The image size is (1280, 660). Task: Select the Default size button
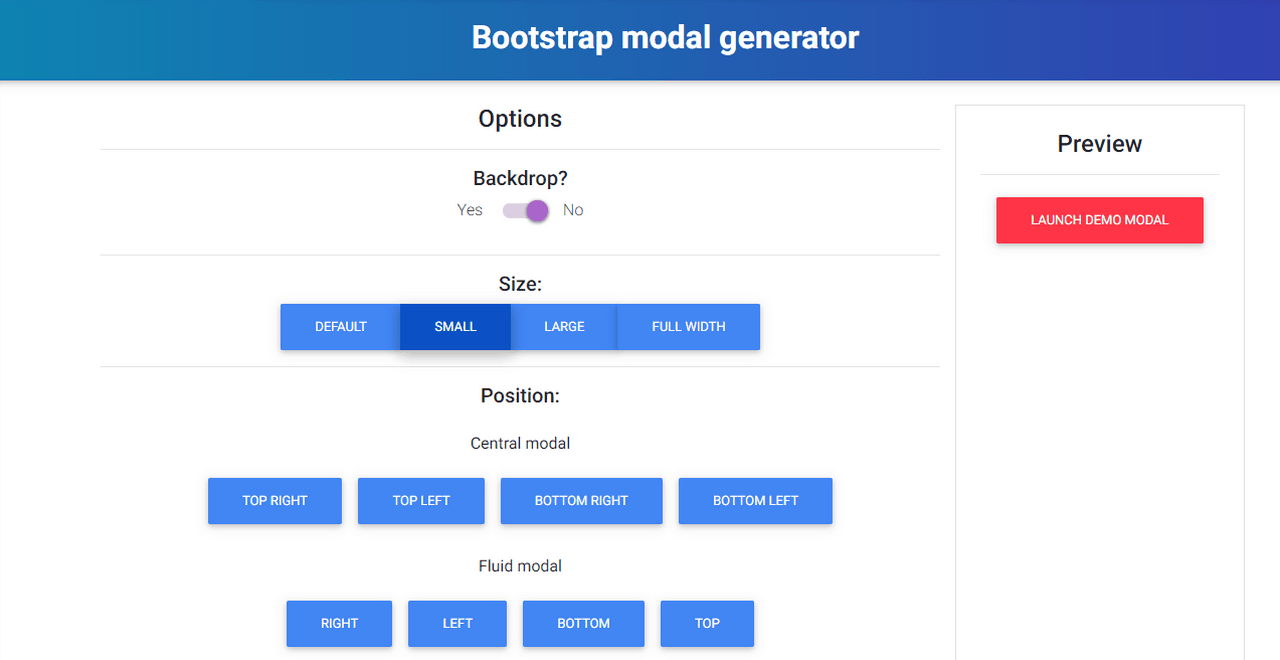pyautogui.click(x=341, y=327)
